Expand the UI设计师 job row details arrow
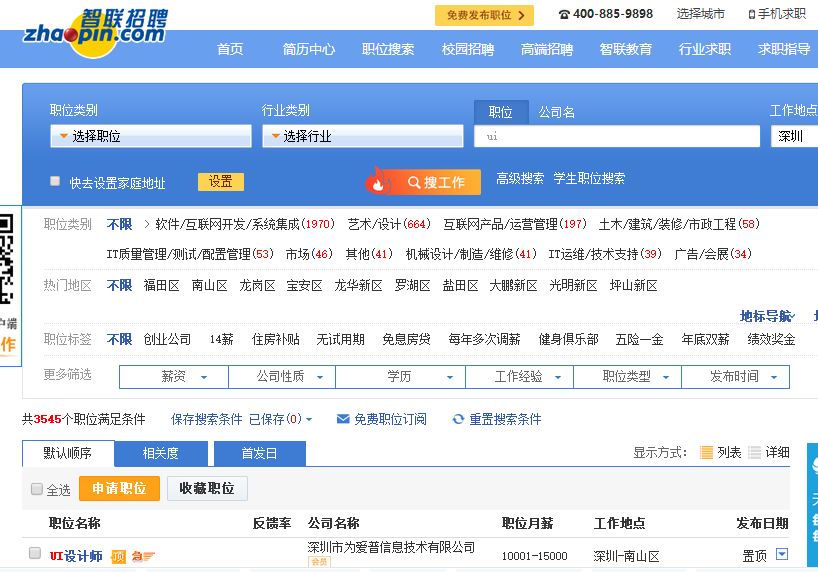The image size is (818, 572). point(782,554)
